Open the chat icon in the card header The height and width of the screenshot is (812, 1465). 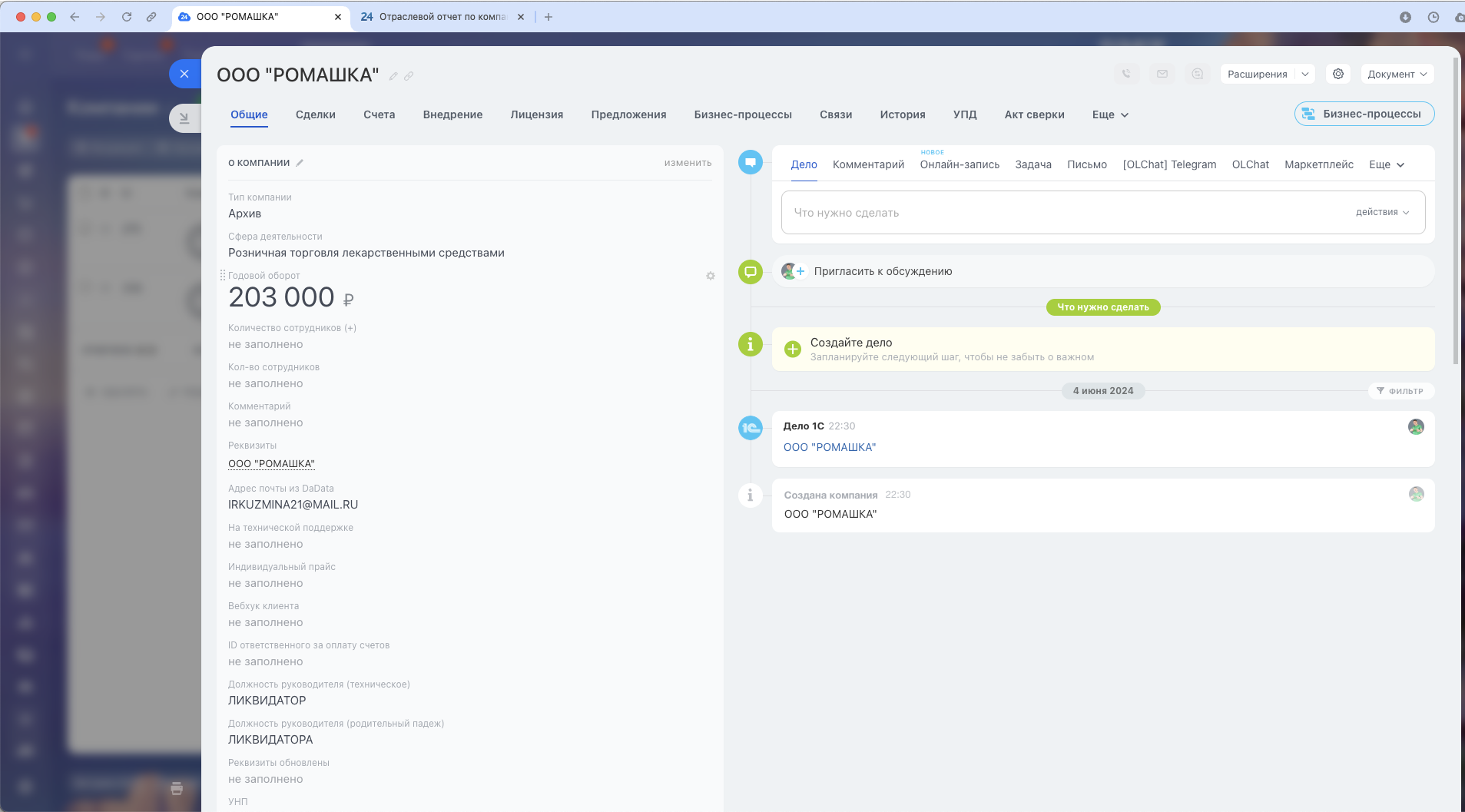[x=1198, y=74]
